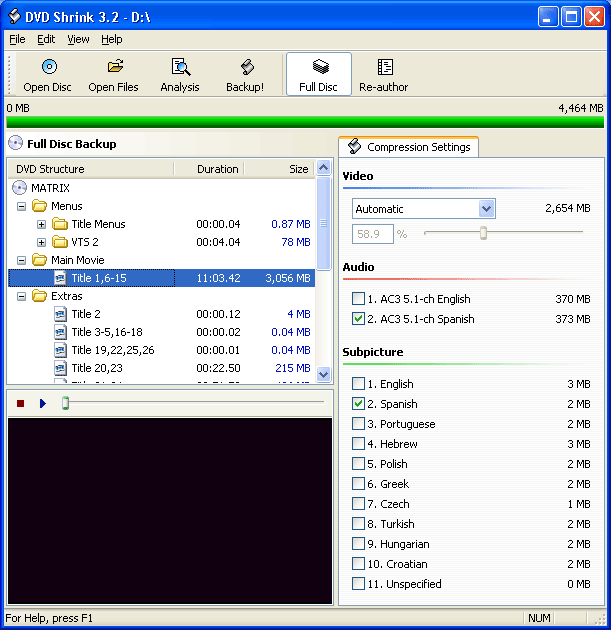Viewport: 611px width, 630px height.
Task: Play the preview with blue triangle
Action: (x=43, y=403)
